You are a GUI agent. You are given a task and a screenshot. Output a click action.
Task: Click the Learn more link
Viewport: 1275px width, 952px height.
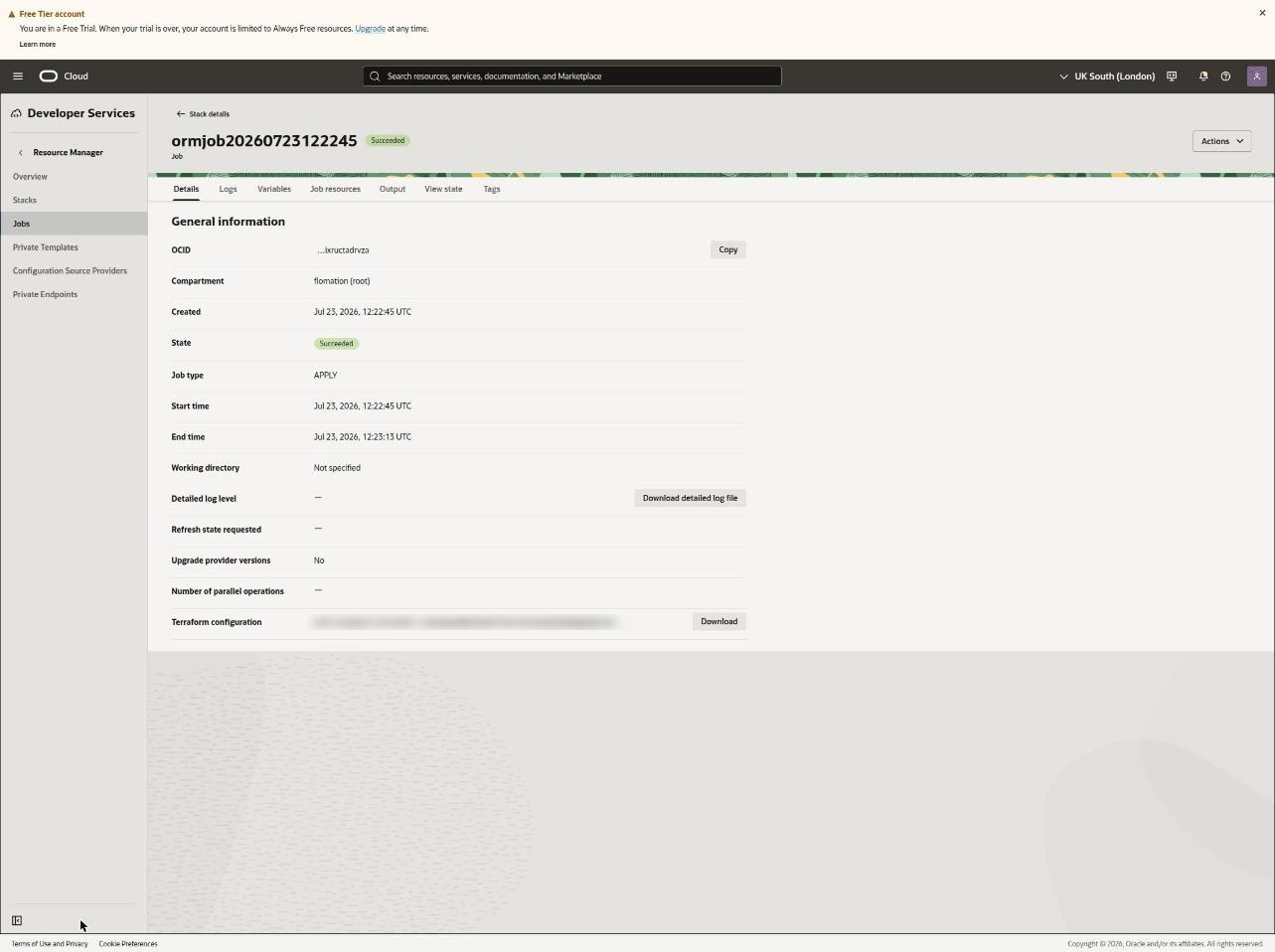[x=38, y=45]
